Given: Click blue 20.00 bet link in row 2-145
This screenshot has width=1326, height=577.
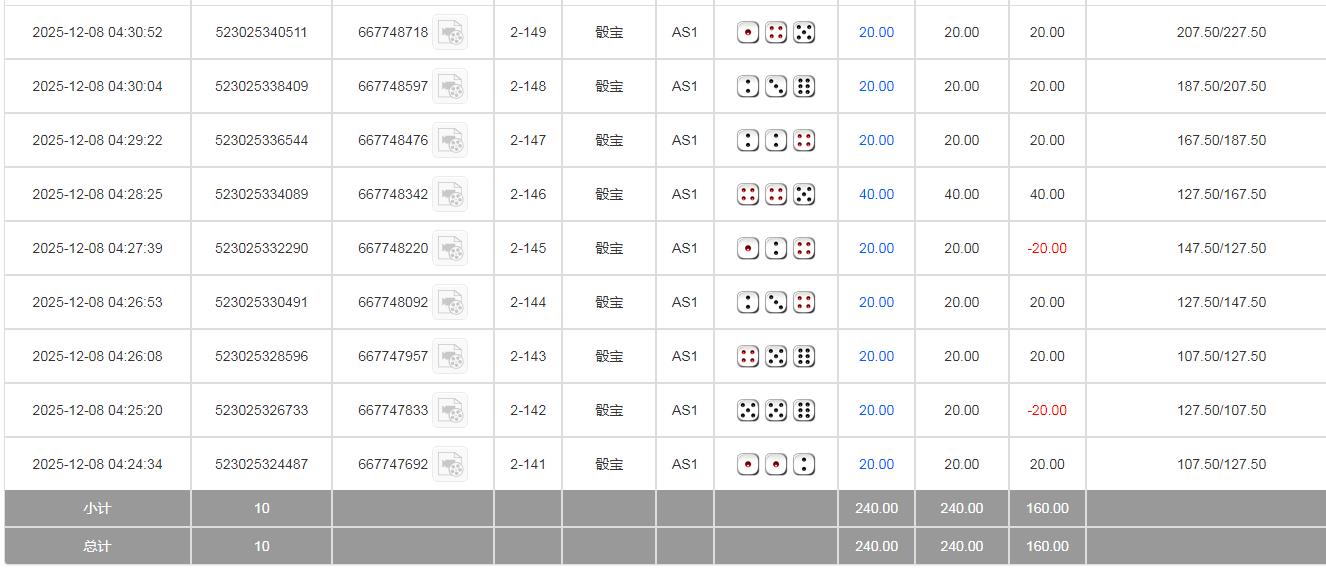Looking at the screenshot, I should click(x=876, y=249).
